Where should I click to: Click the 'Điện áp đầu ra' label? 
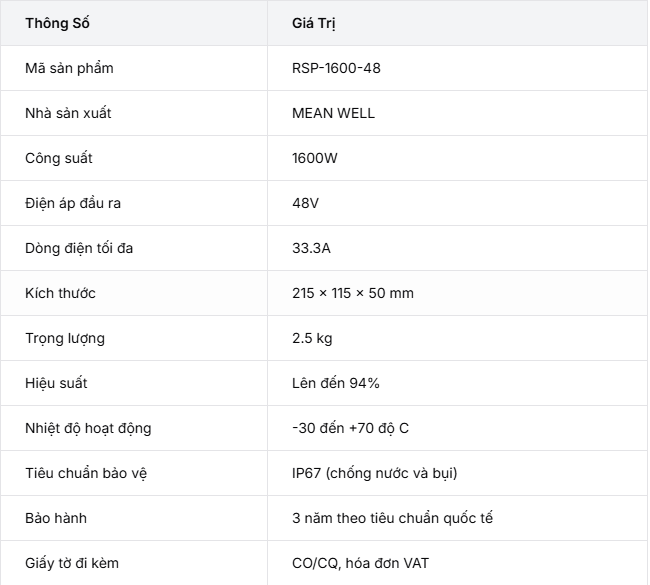tap(73, 203)
